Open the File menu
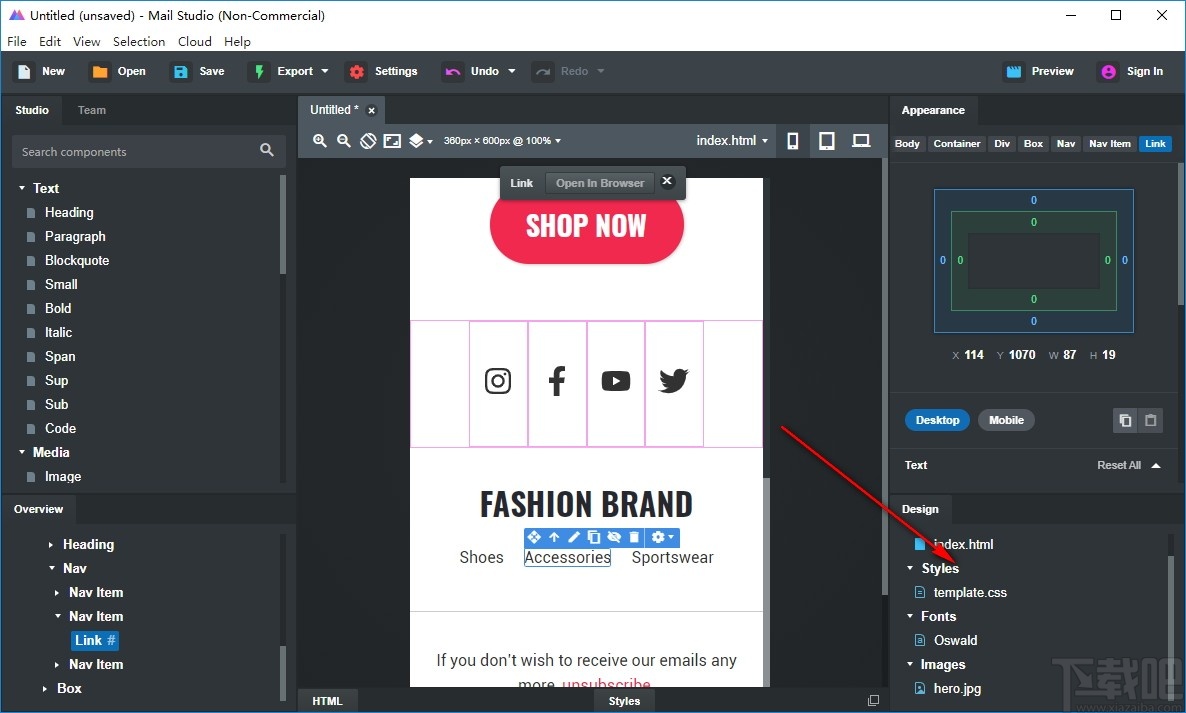 point(17,42)
